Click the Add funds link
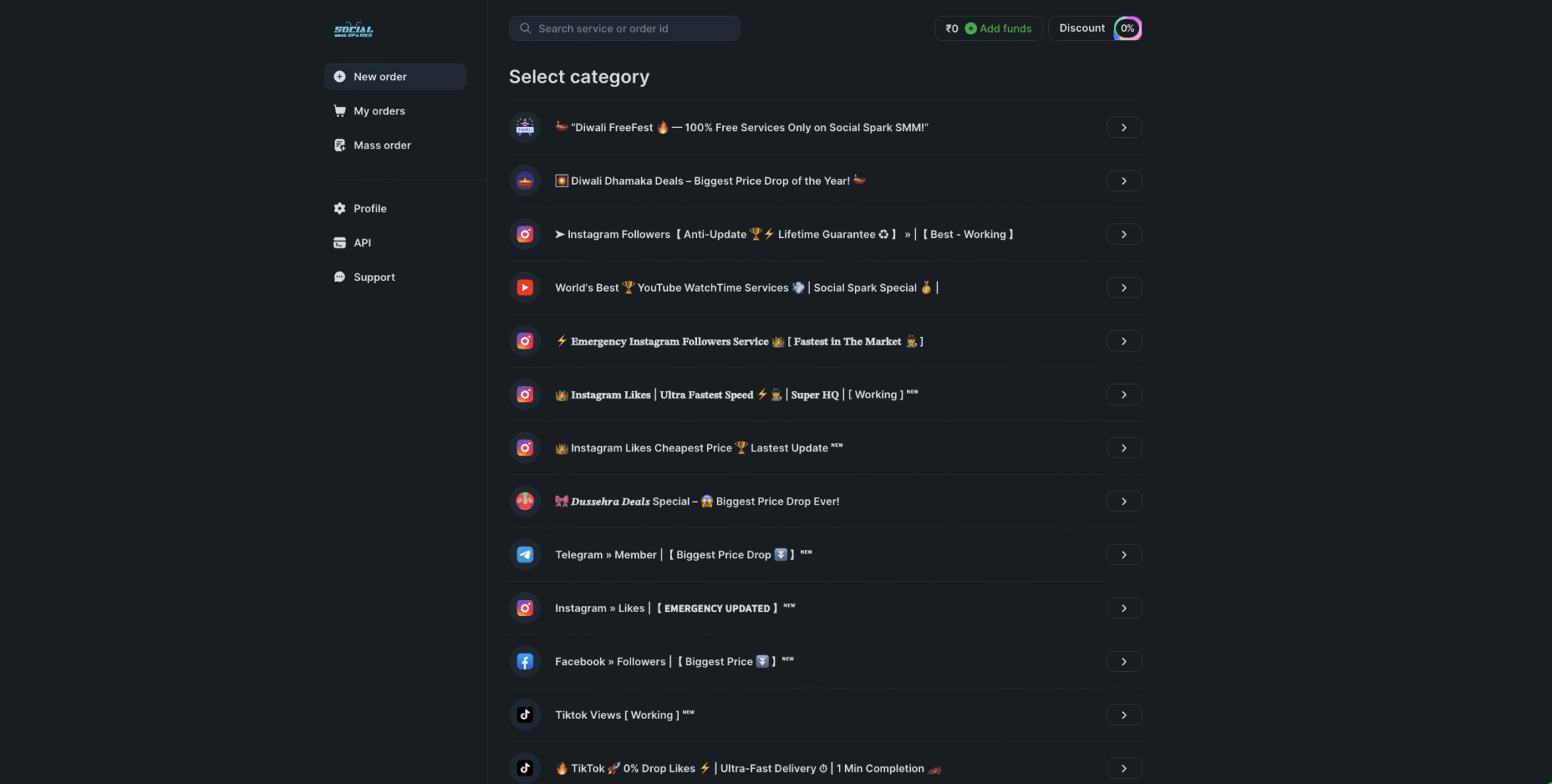1552x784 pixels. click(1005, 29)
